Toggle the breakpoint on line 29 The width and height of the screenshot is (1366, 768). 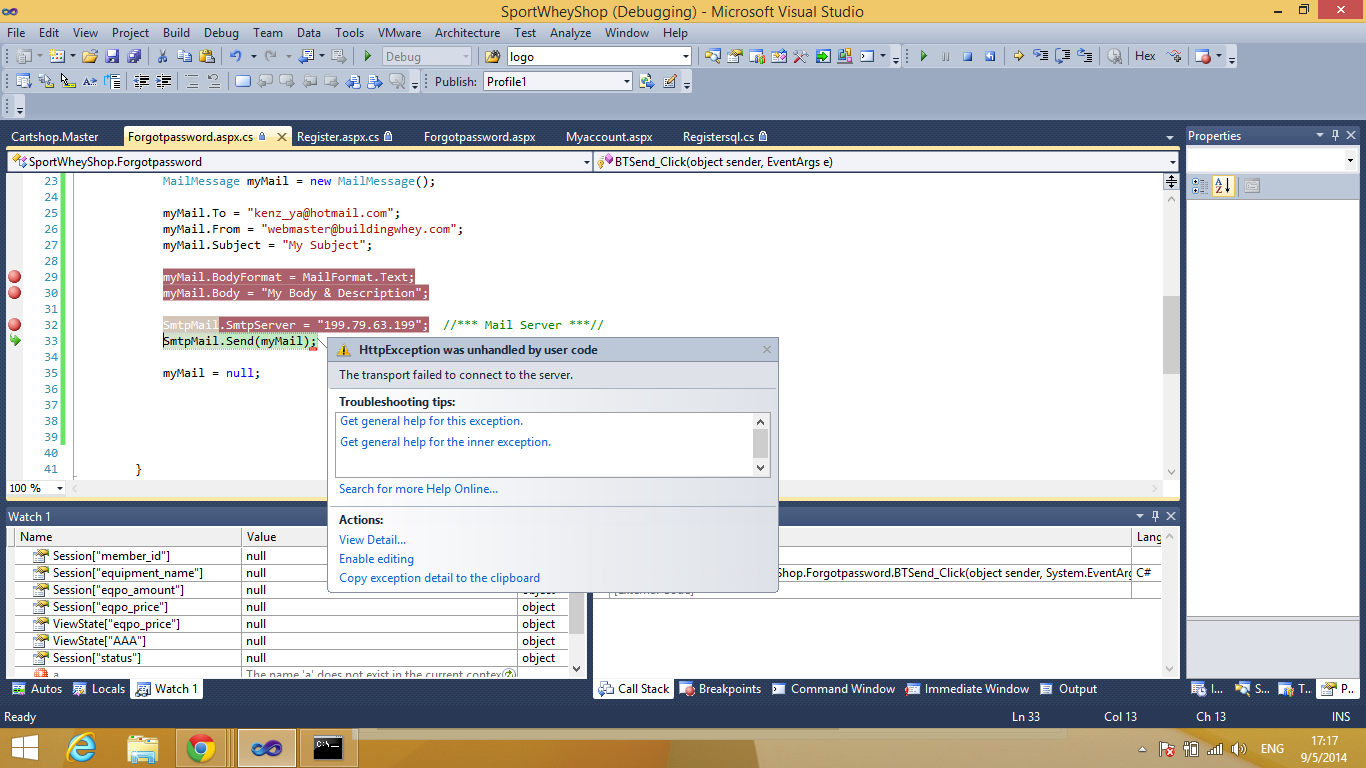coord(14,277)
